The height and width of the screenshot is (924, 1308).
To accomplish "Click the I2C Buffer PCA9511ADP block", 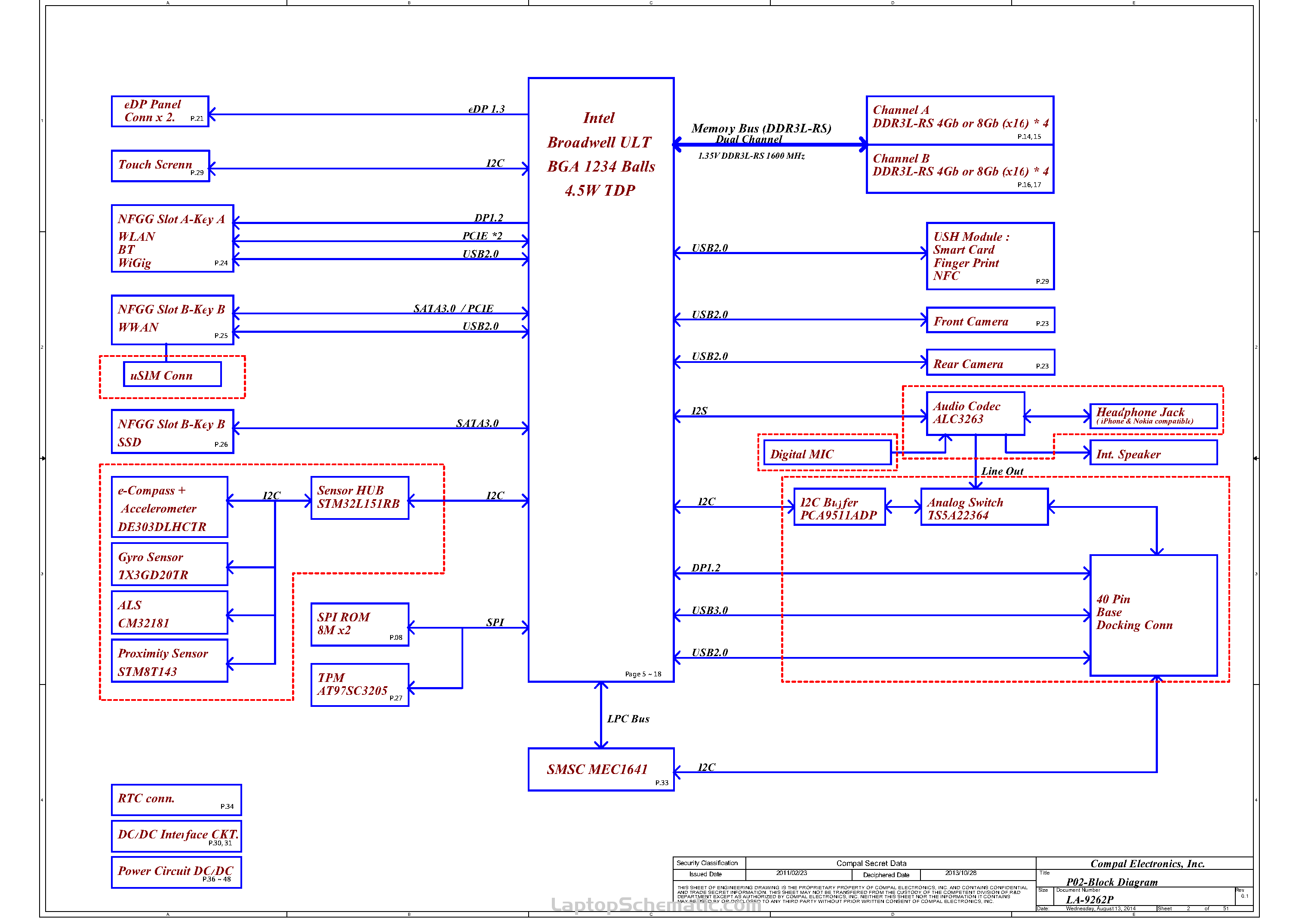I will (x=840, y=507).
